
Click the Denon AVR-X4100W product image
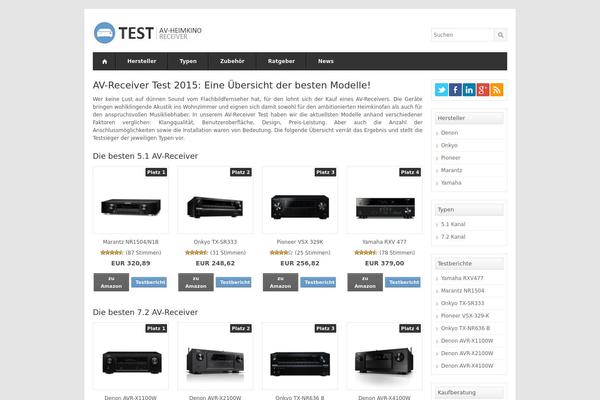[x=385, y=361]
